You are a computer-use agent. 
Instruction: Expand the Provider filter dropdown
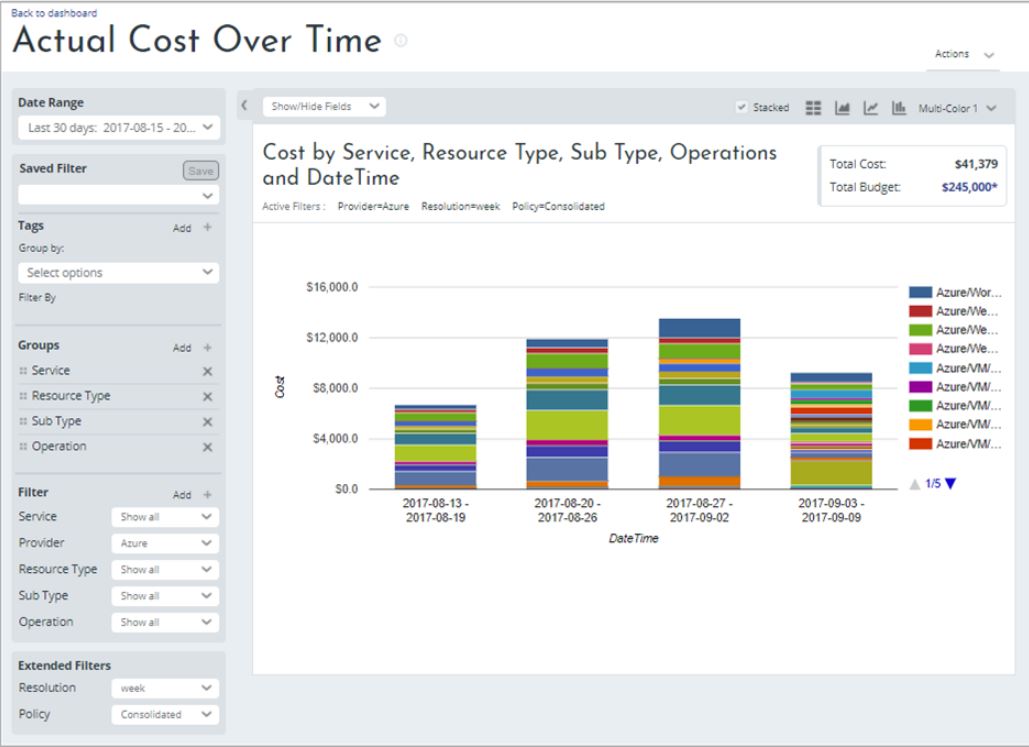tap(163, 543)
